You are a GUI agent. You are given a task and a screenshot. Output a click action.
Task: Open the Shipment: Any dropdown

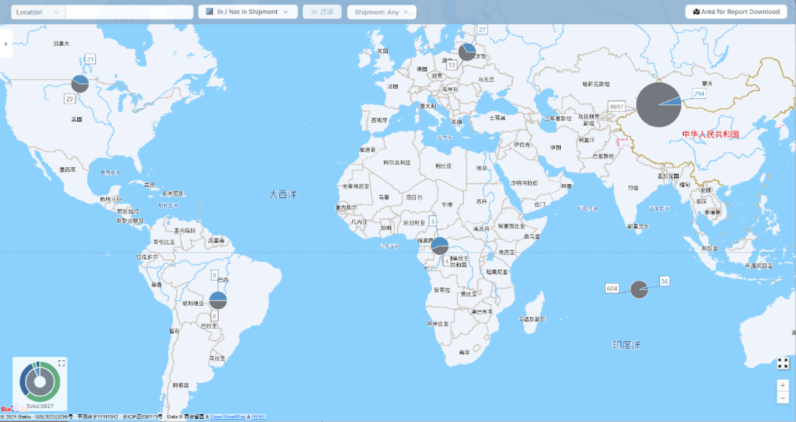[x=381, y=11]
